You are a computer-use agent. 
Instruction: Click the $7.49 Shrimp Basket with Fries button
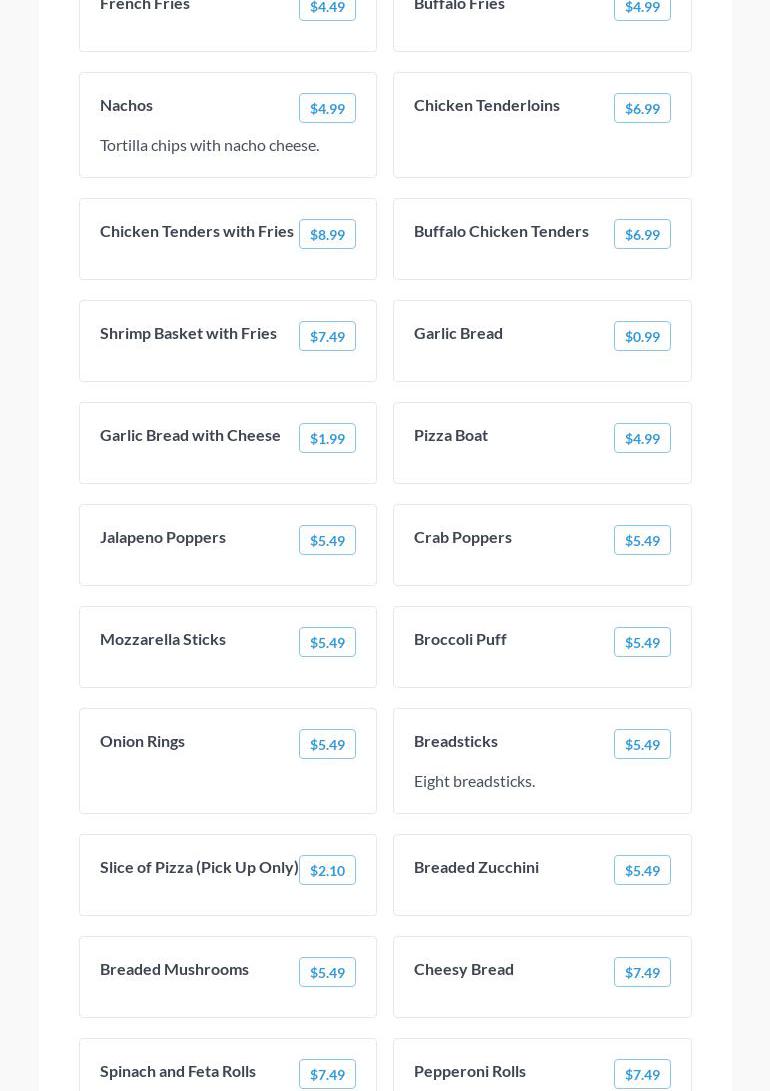pos(327,336)
